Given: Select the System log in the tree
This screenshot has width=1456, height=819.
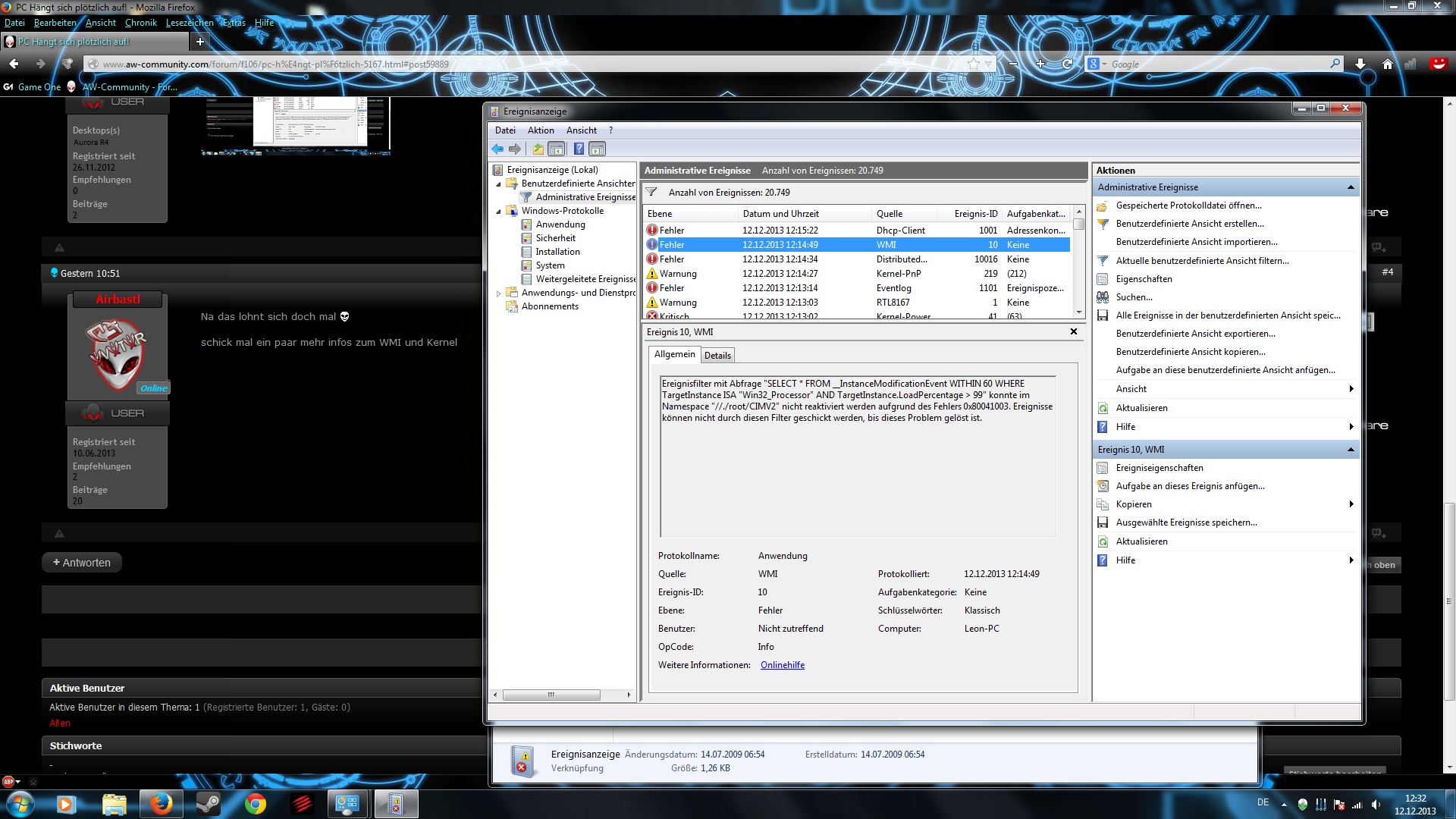Looking at the screenshot, I should (x=550, y=265).
